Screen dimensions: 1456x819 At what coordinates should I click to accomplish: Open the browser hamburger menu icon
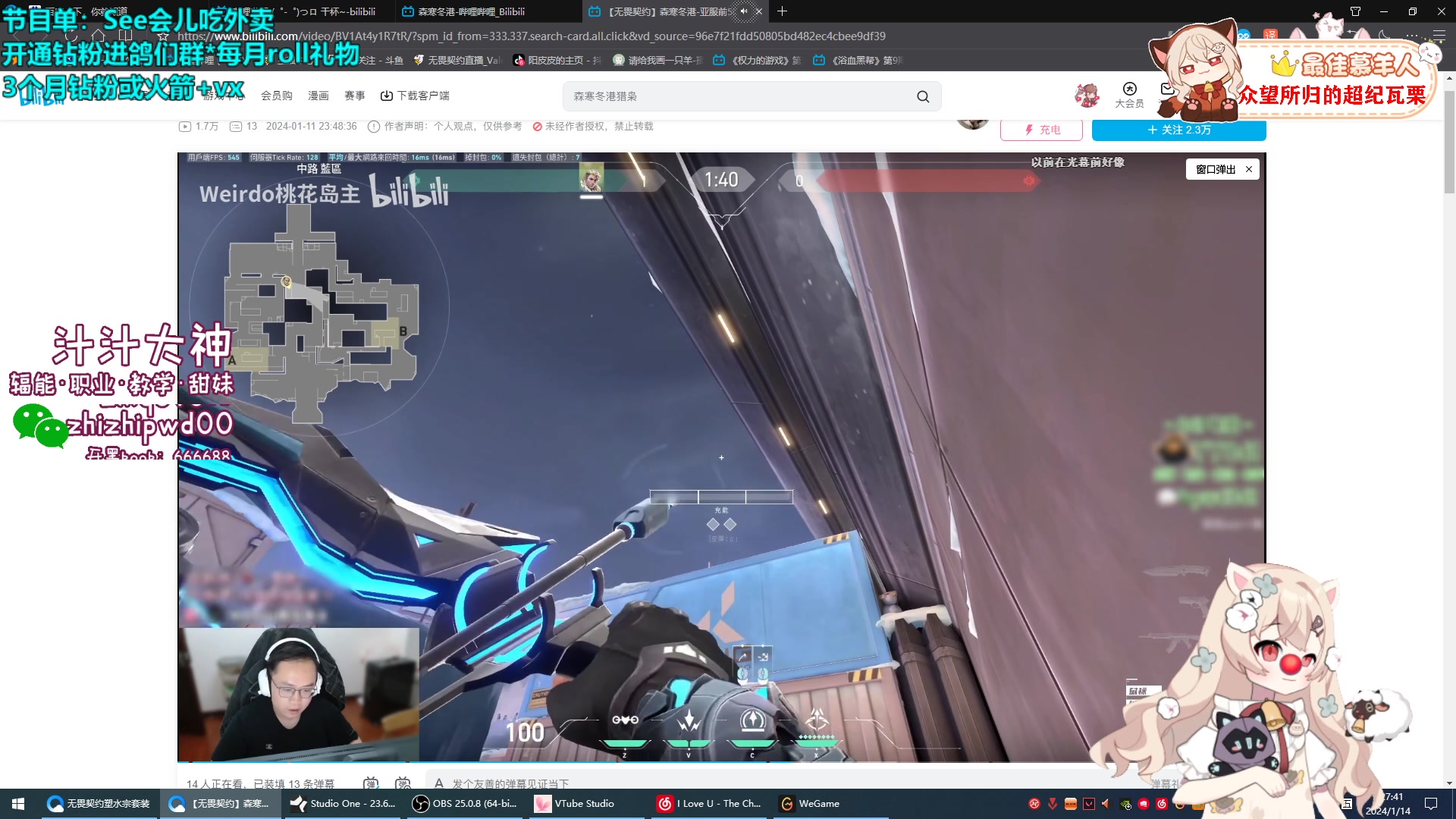pos(1439,36)
